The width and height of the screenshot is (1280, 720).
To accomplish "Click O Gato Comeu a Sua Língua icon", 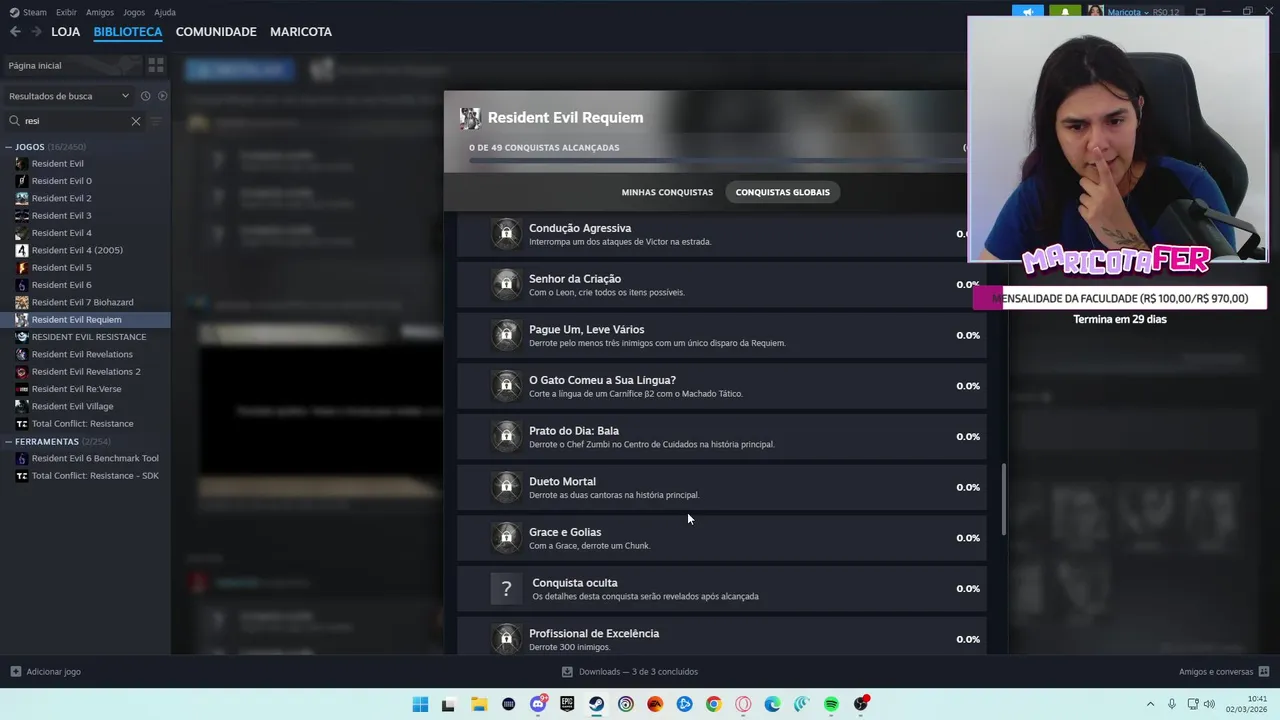I will (x=506, y=386).
